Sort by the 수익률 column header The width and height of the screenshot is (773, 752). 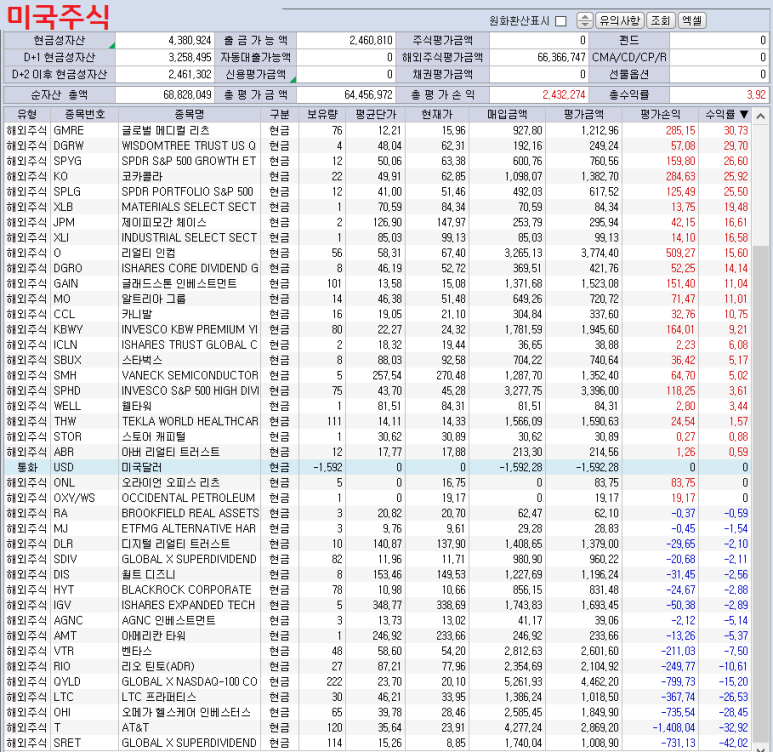(725, 114)
